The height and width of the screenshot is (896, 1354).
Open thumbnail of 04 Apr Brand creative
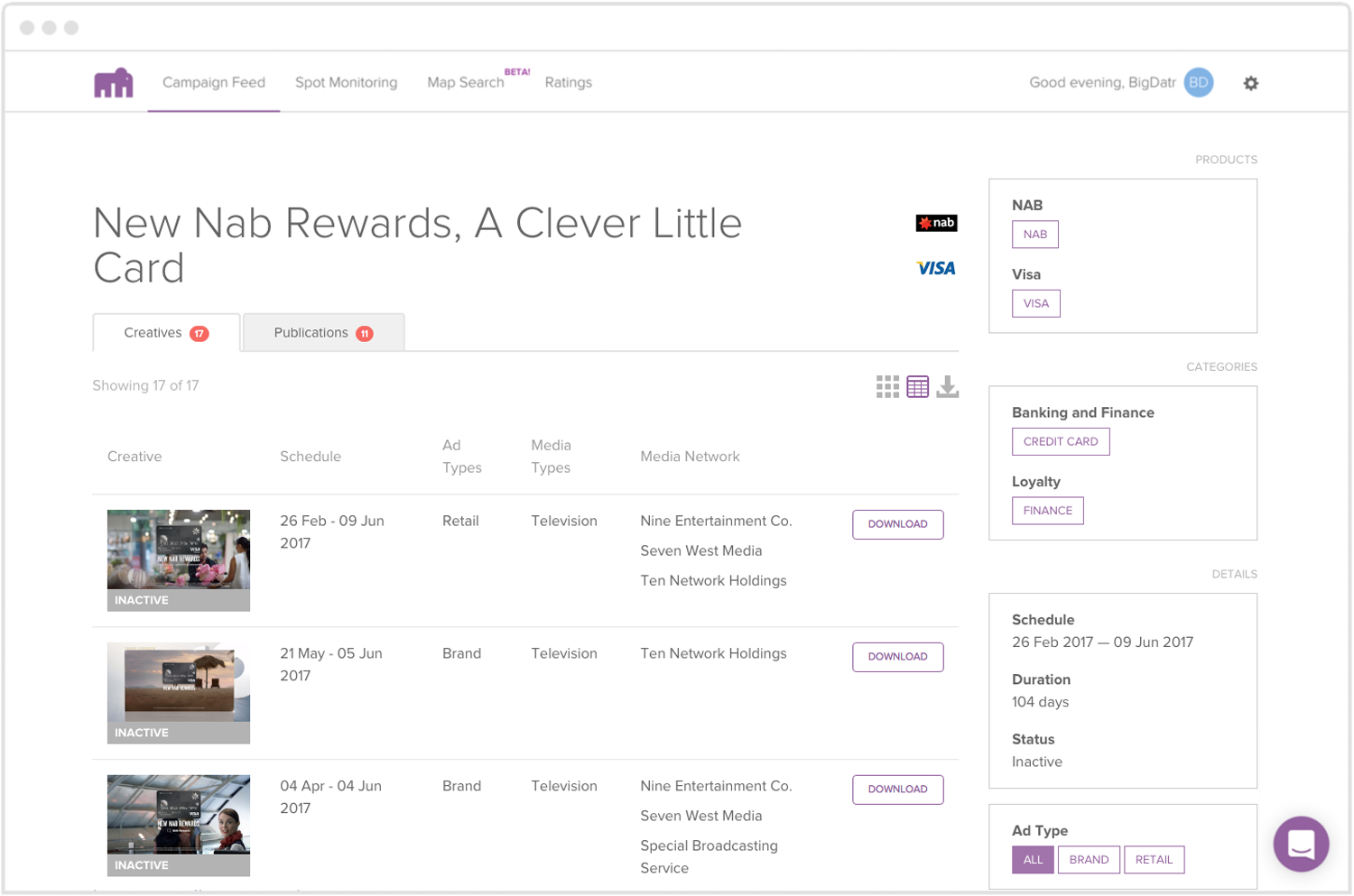coord(179,826)
